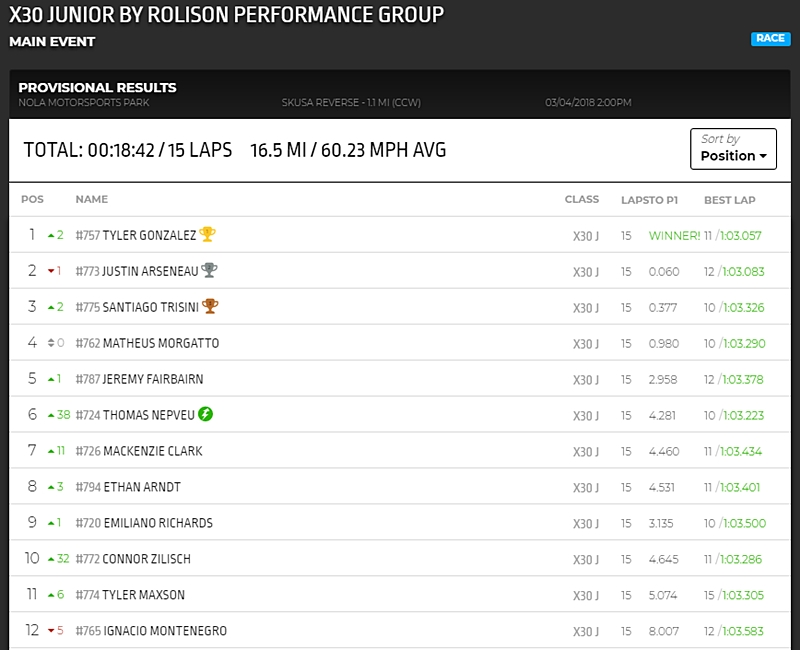This screenshot has width=800, height=650.
Task: Click the silver trophy beside Justin Arseneau
Action: pyautogui.click(x=209, y=271)
